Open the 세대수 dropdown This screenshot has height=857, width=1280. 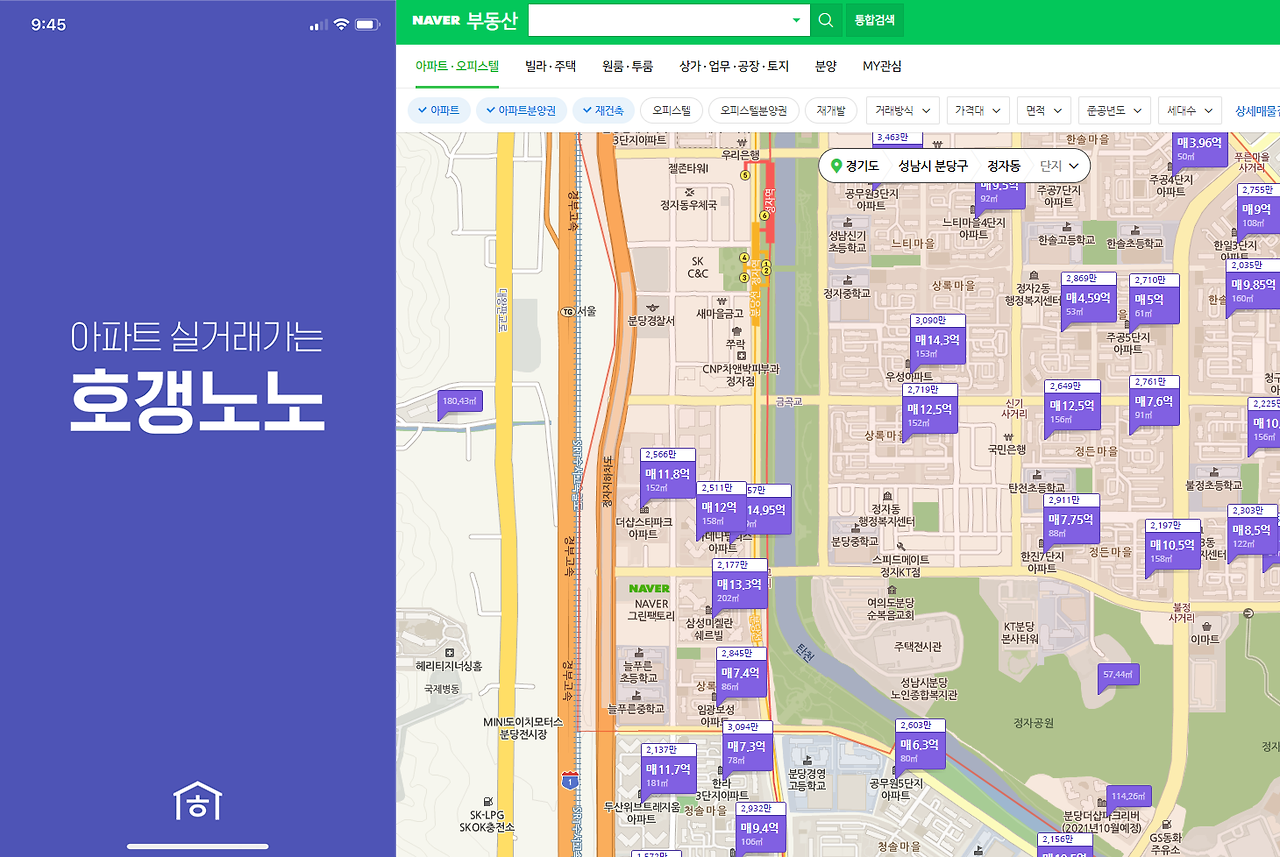pos(1190,110)
